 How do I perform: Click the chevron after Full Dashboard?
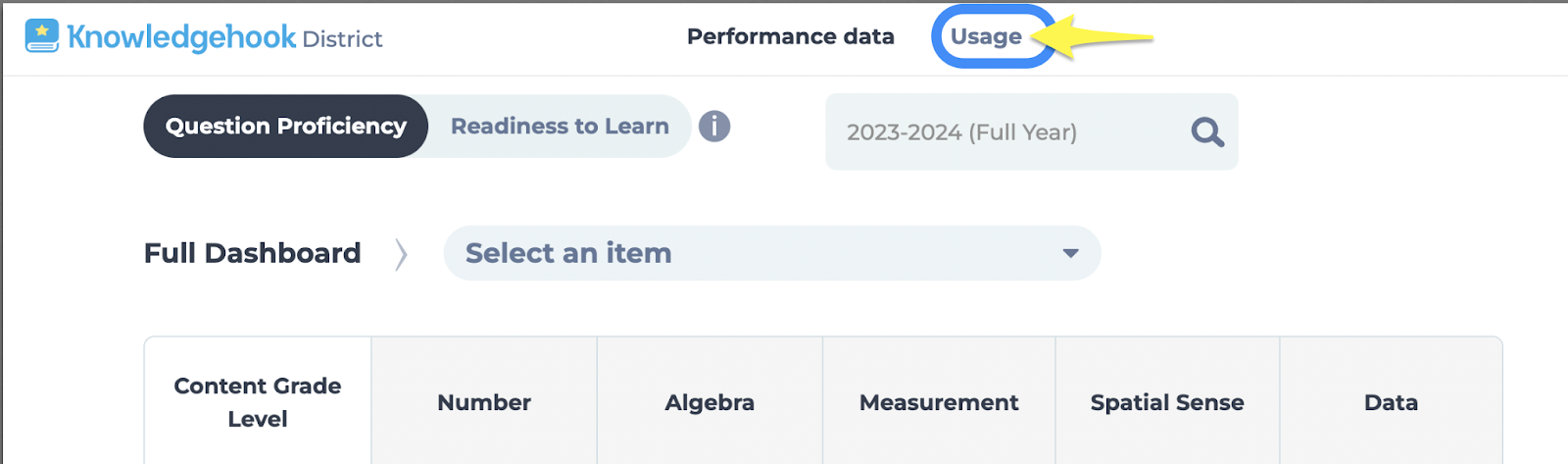click(401, 254)
